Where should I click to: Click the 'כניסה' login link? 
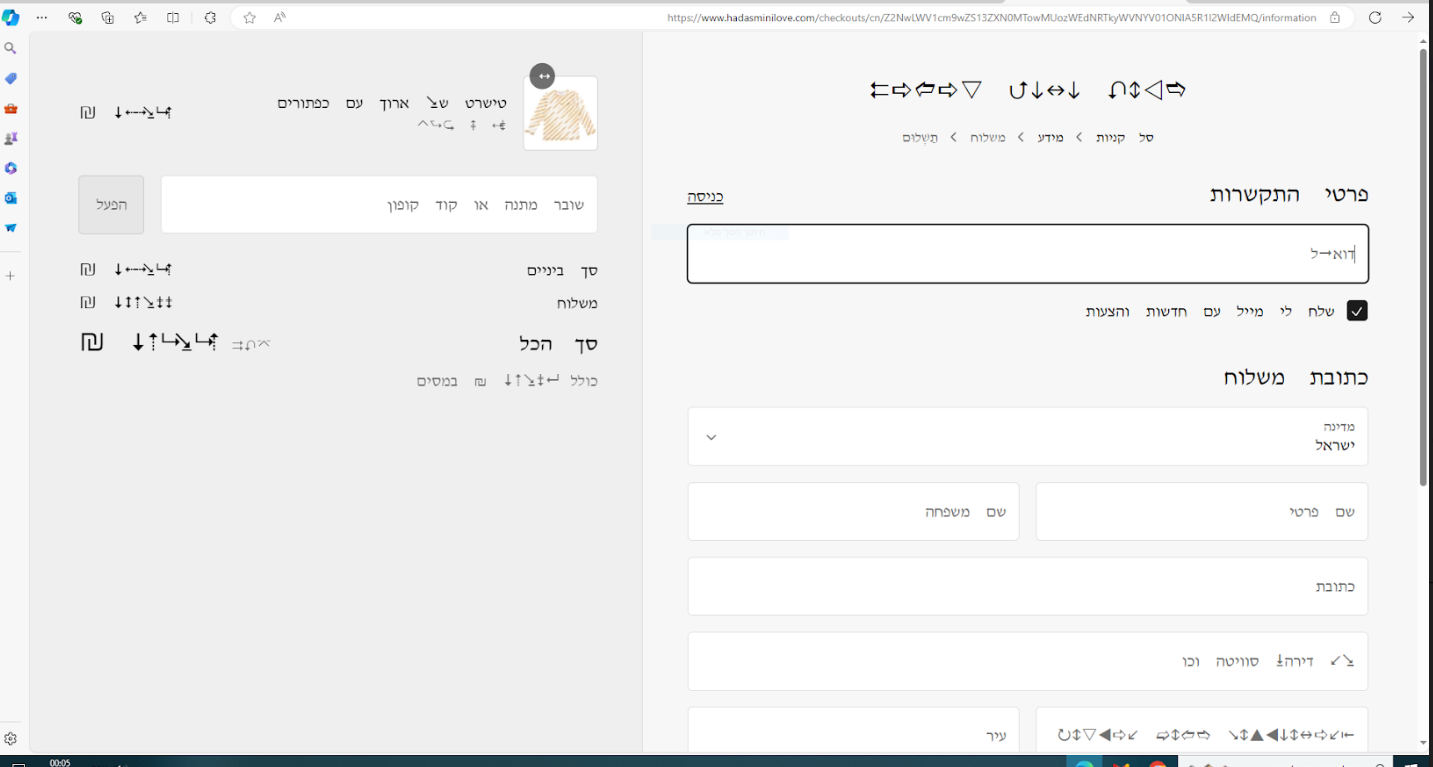[705, 197]
